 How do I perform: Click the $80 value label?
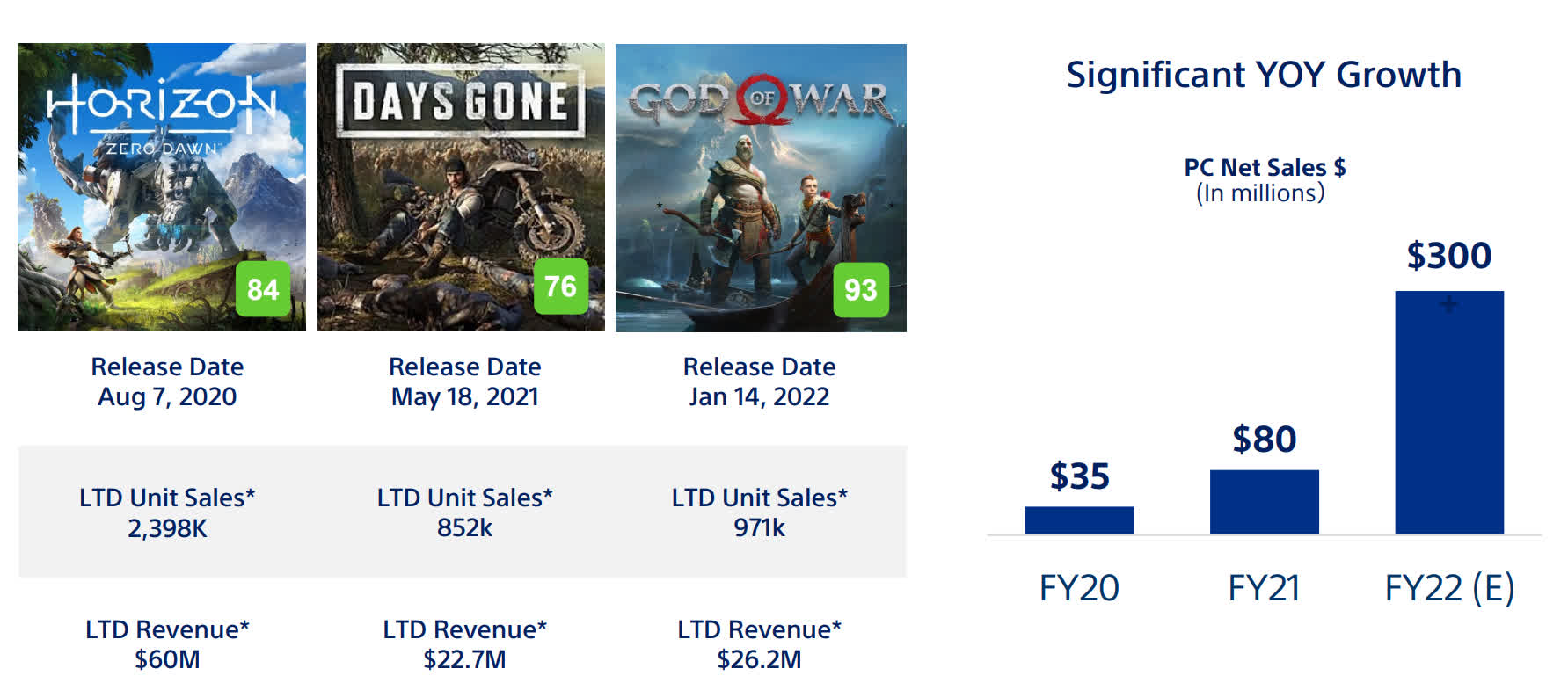coord(1264,439)
